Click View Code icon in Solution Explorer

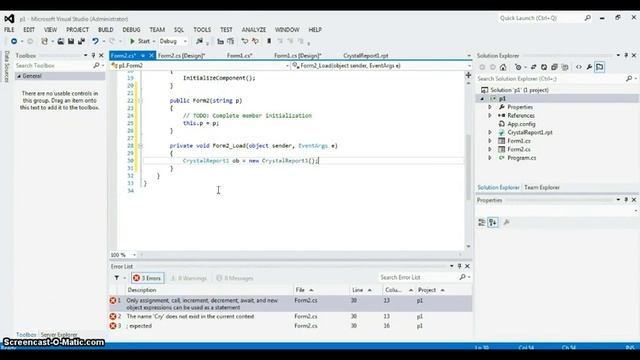[579, 67]
